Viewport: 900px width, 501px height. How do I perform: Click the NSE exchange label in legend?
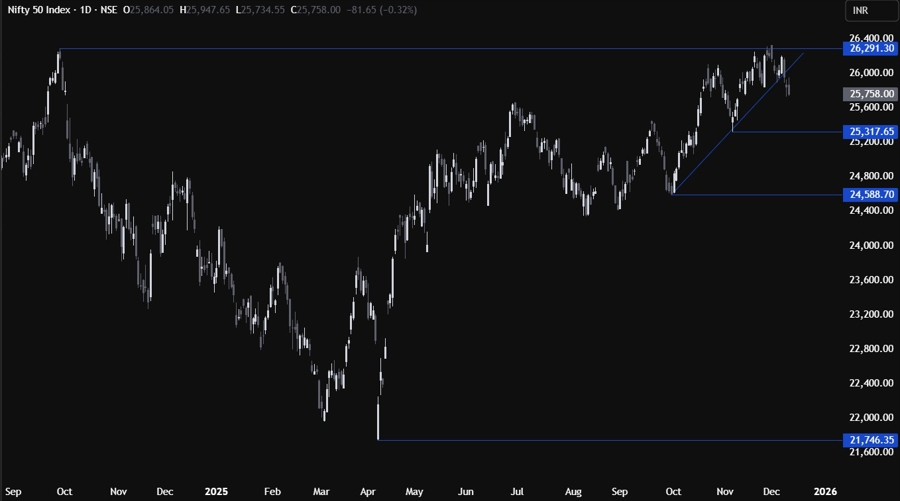pyautogui.click(x=109, y=10)
